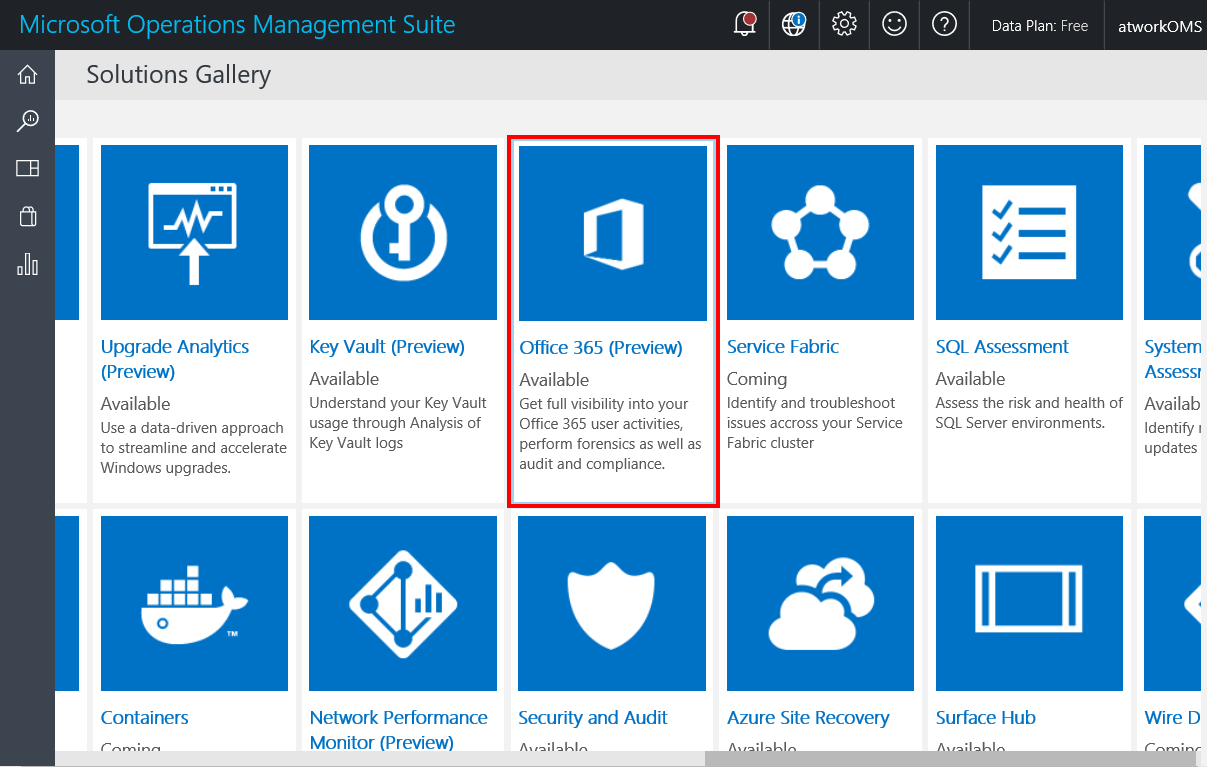
Task: Click the notifications bell icon
Action: (744, 25)
